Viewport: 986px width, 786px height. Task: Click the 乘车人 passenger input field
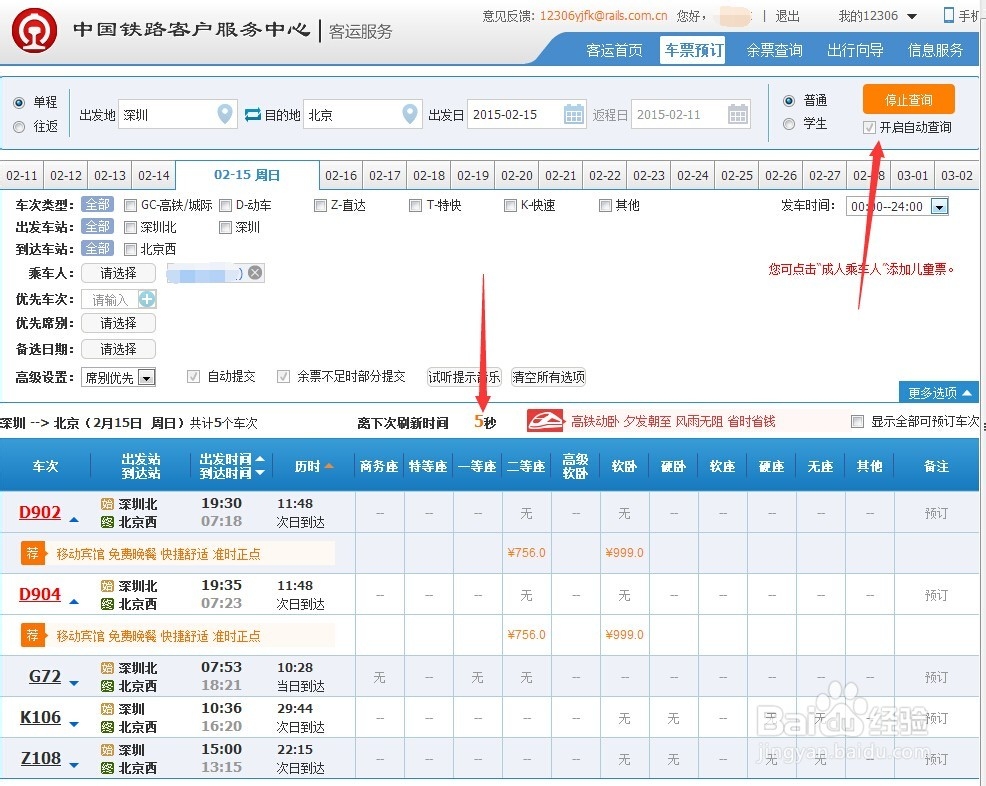[117, 272]
